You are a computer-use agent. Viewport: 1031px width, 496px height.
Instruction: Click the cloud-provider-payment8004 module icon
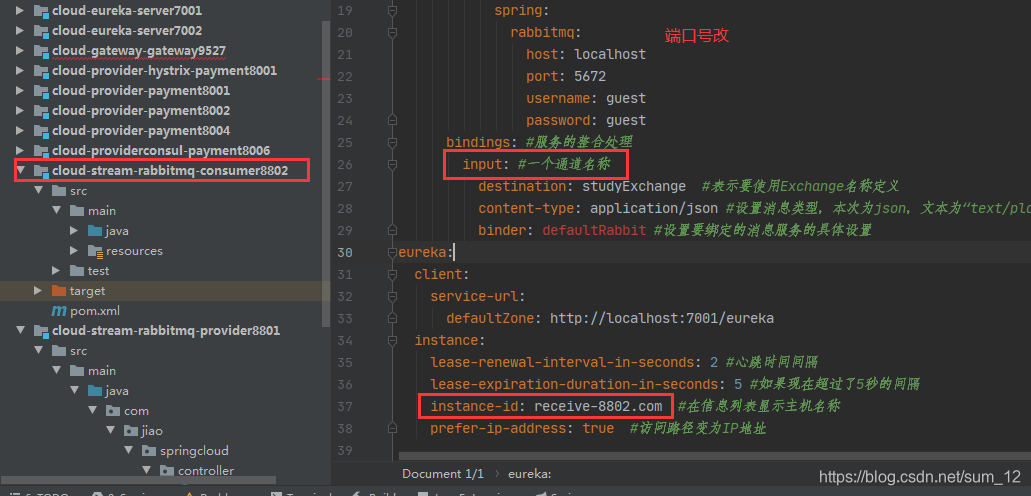click(41, 131)
